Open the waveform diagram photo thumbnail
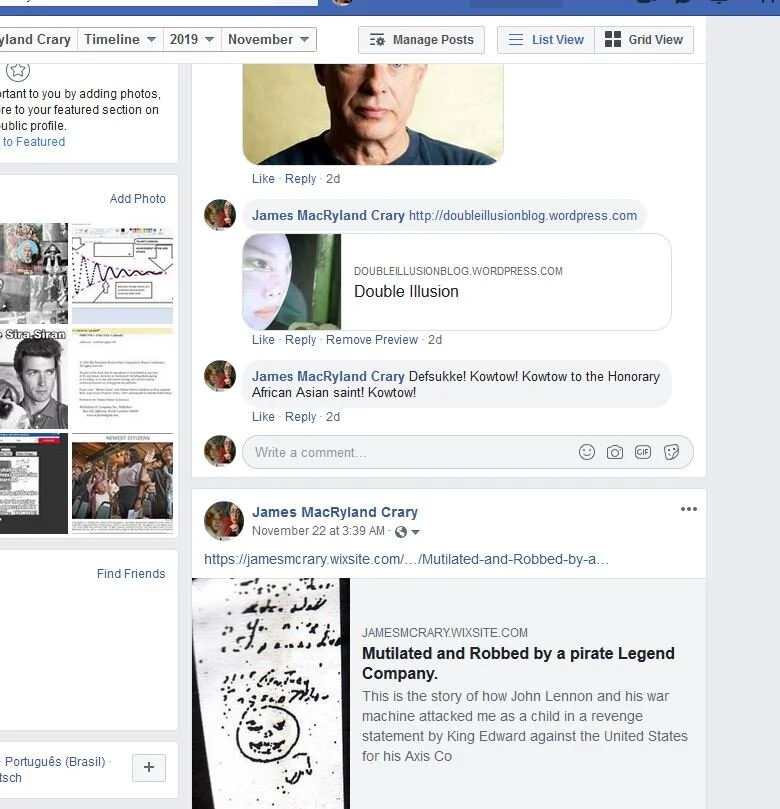The height and width of the screenshot is (809, 780). pos(122,273)
